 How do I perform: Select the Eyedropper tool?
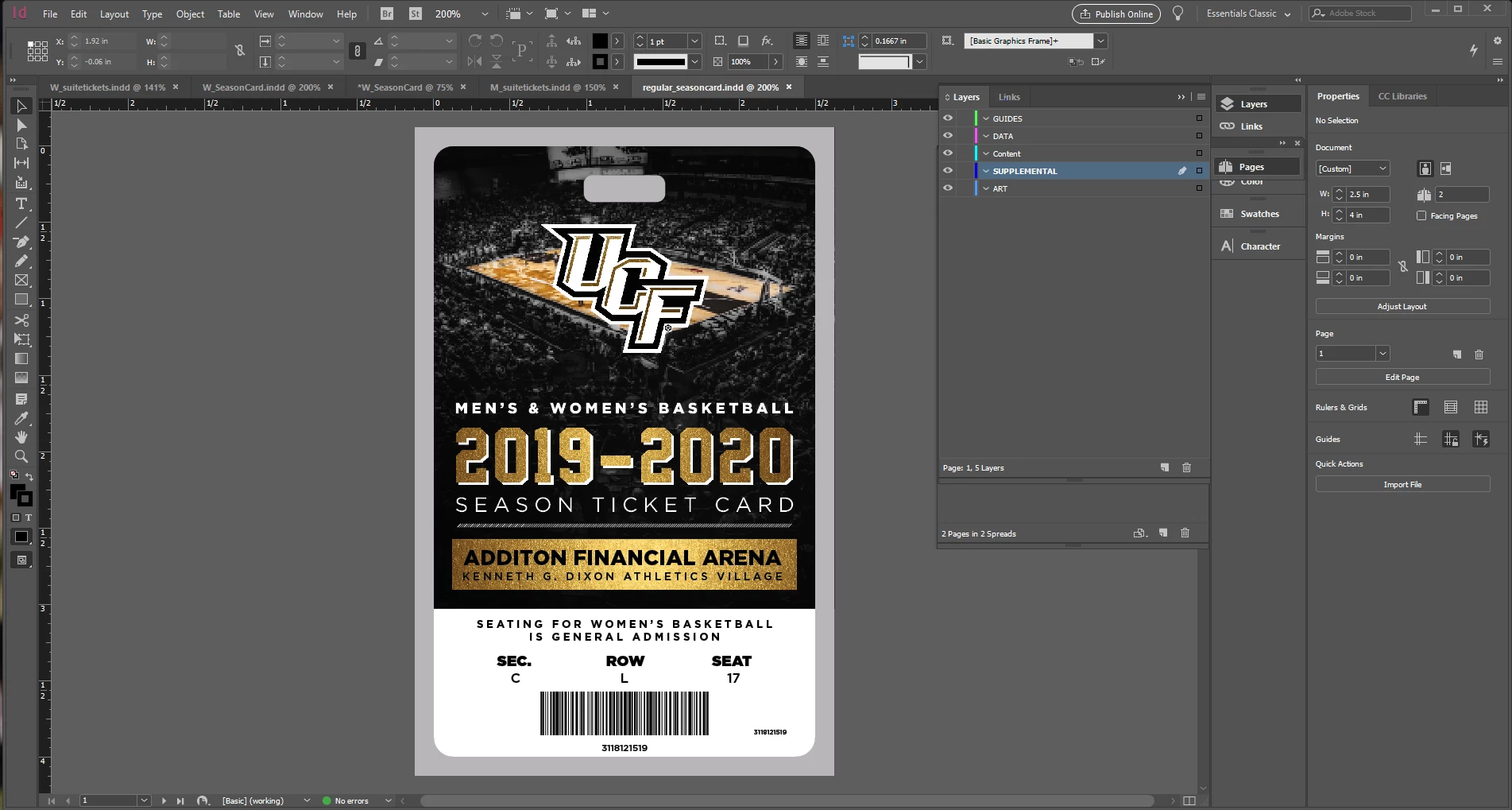pyautogui.click(x=21, y=418)
